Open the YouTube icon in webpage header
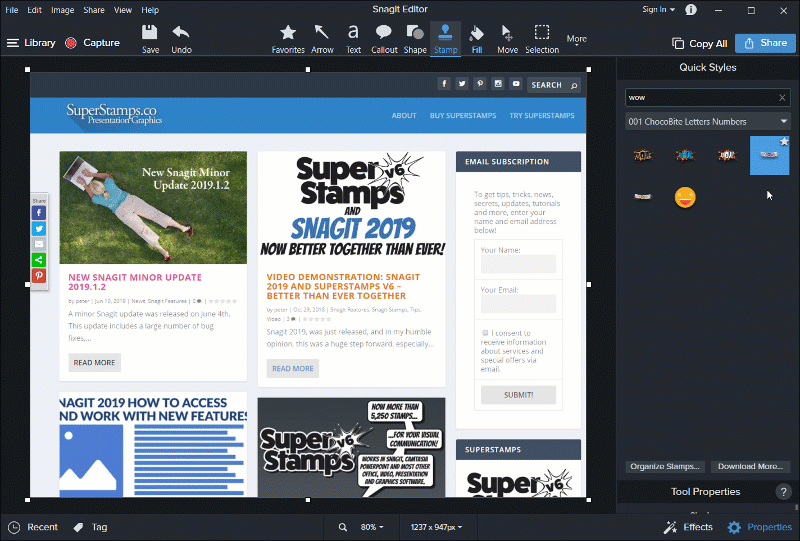The width and height of the screenshot is (800, 541). tap(516, 84)
